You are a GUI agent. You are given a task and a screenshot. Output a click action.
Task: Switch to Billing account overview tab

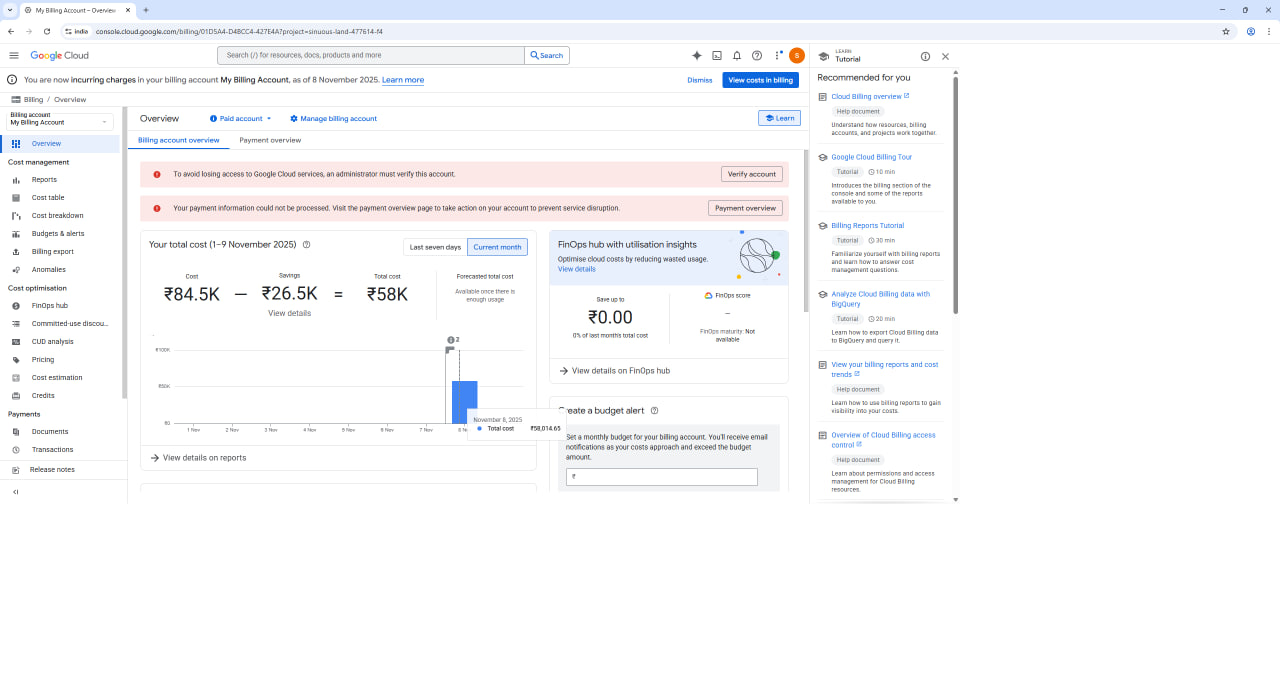point(179,141)
